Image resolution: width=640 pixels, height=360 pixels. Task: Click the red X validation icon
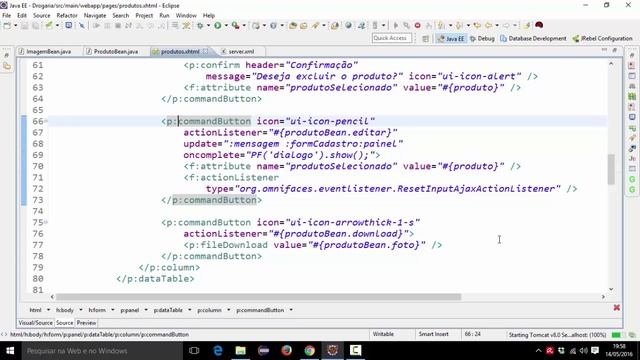616,307
